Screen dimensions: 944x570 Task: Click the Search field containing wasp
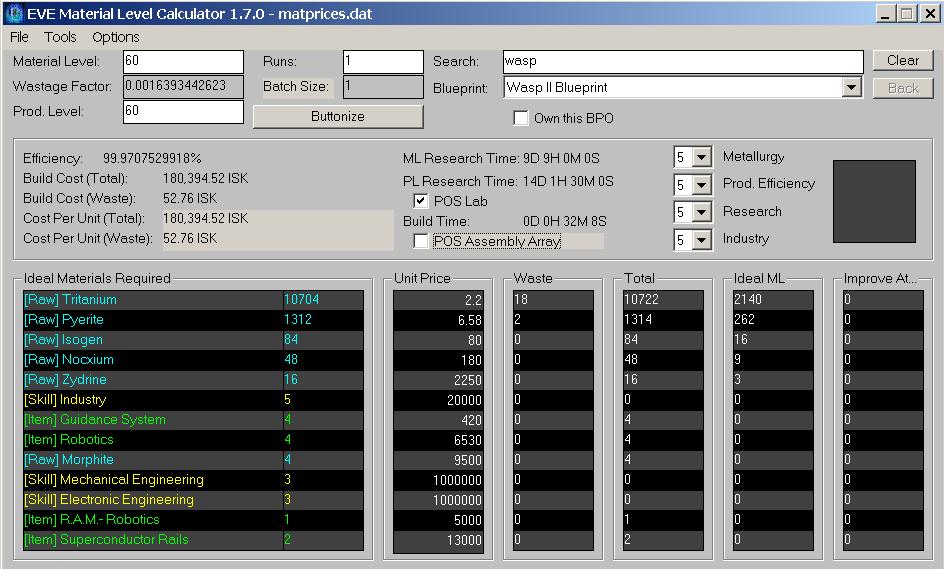(x=683, y=61)
